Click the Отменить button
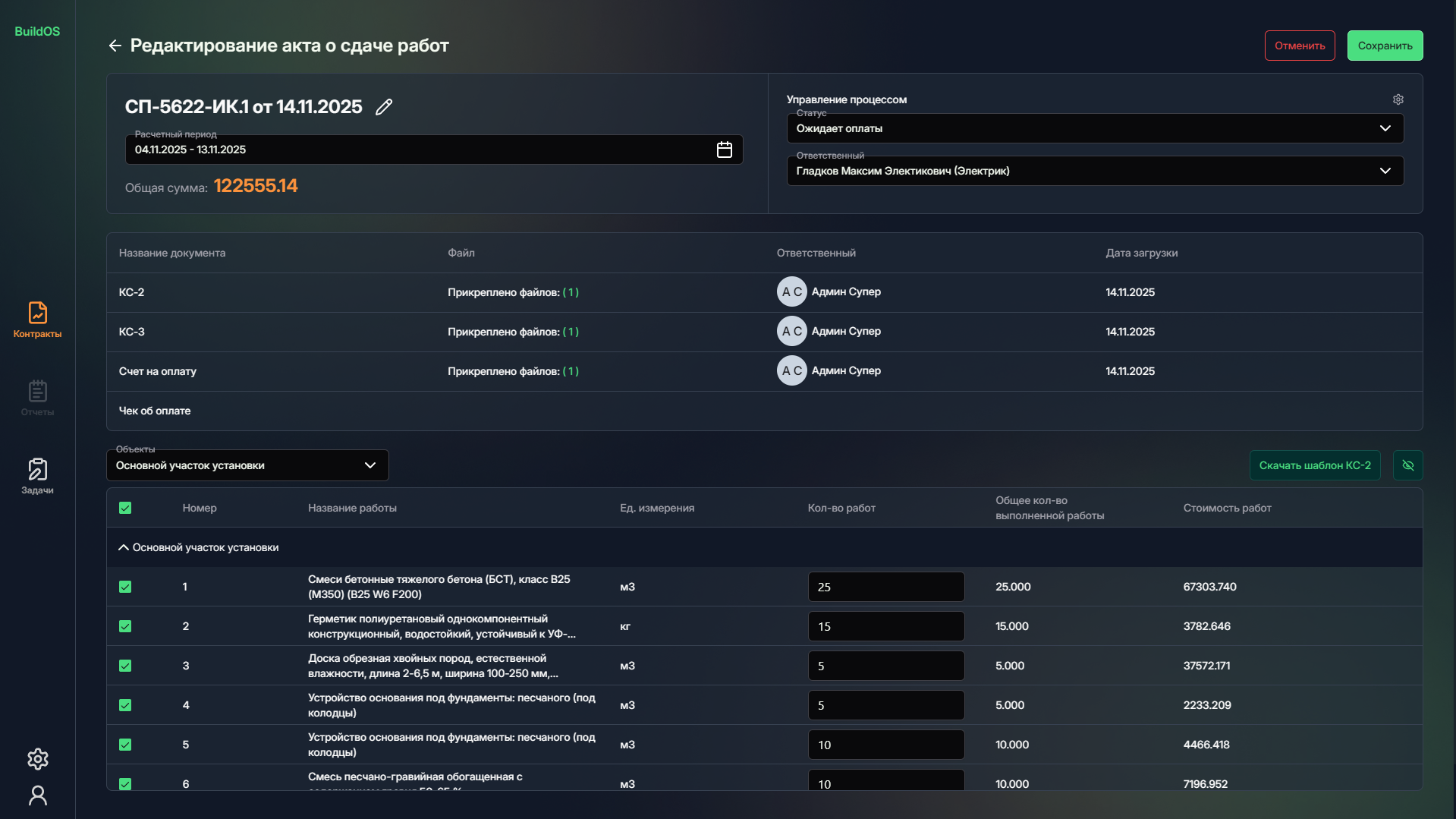This screenshot has height=819, width=1456. point(1299,46)
